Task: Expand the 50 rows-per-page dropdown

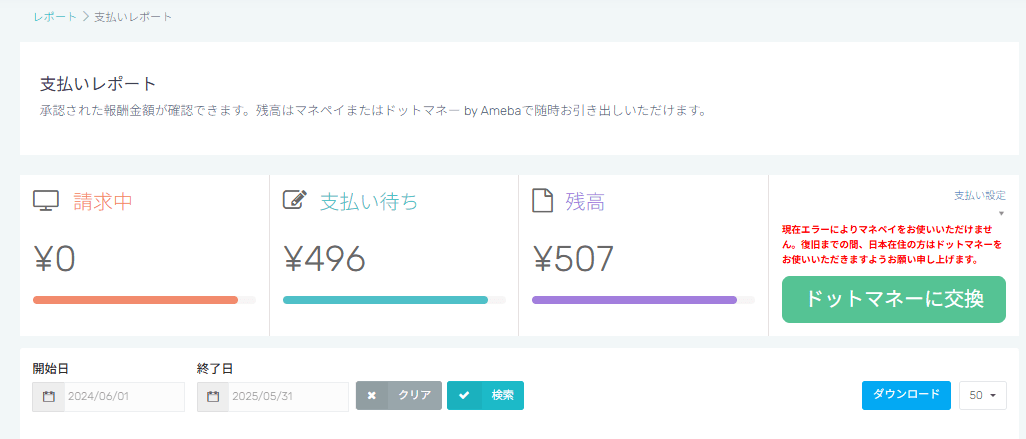Action: (x=983, y=395)
